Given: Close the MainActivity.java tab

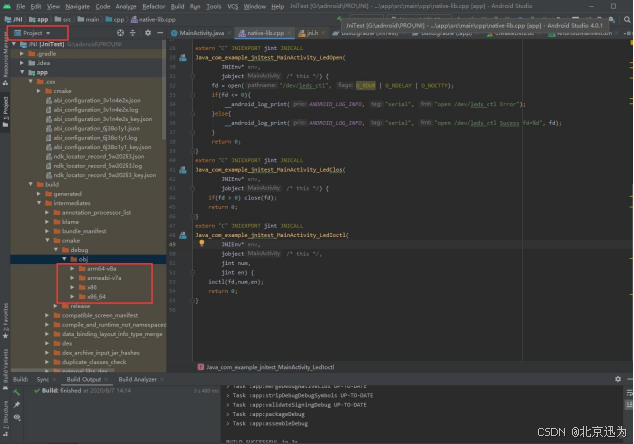Looking at the screenshot, I should point(229,33).
